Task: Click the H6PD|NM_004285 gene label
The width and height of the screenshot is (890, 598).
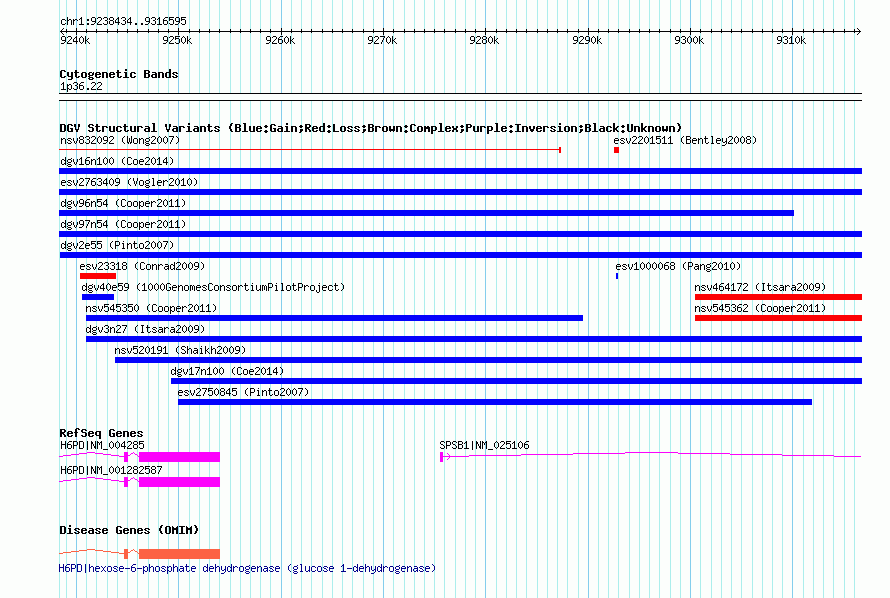Action: [x=102, y=445]
